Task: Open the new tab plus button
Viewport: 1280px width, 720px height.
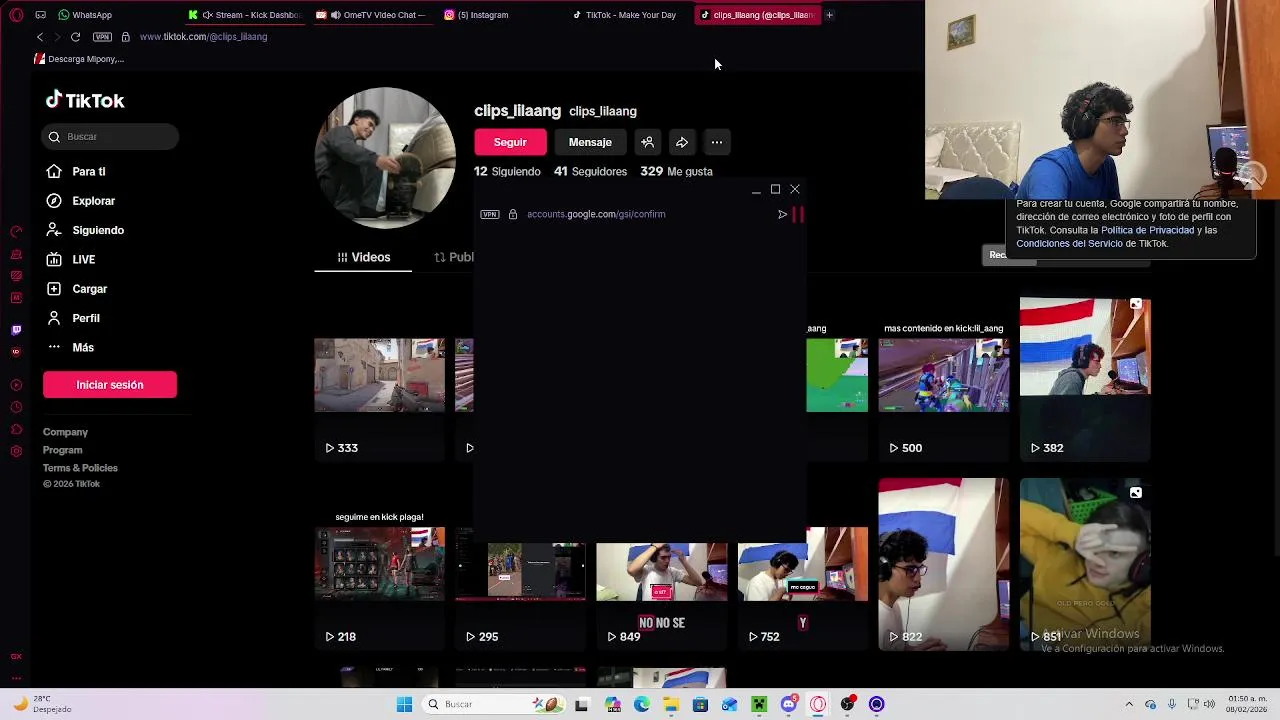Action: 829,15
